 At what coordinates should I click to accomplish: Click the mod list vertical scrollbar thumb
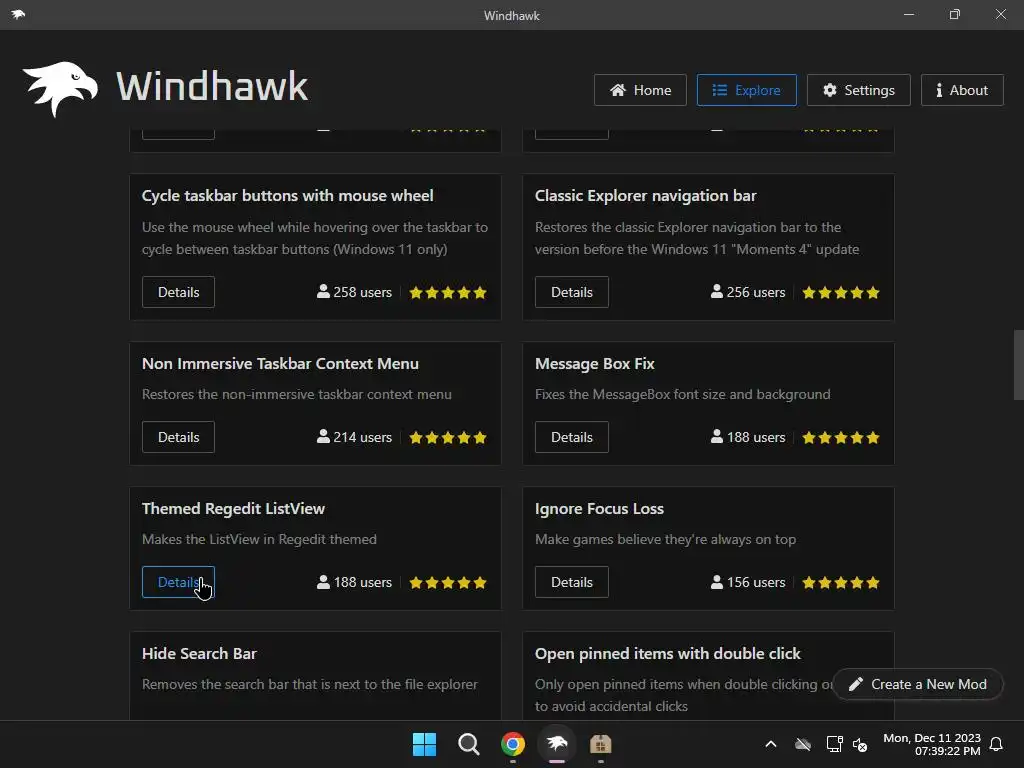click(1018, 364)
